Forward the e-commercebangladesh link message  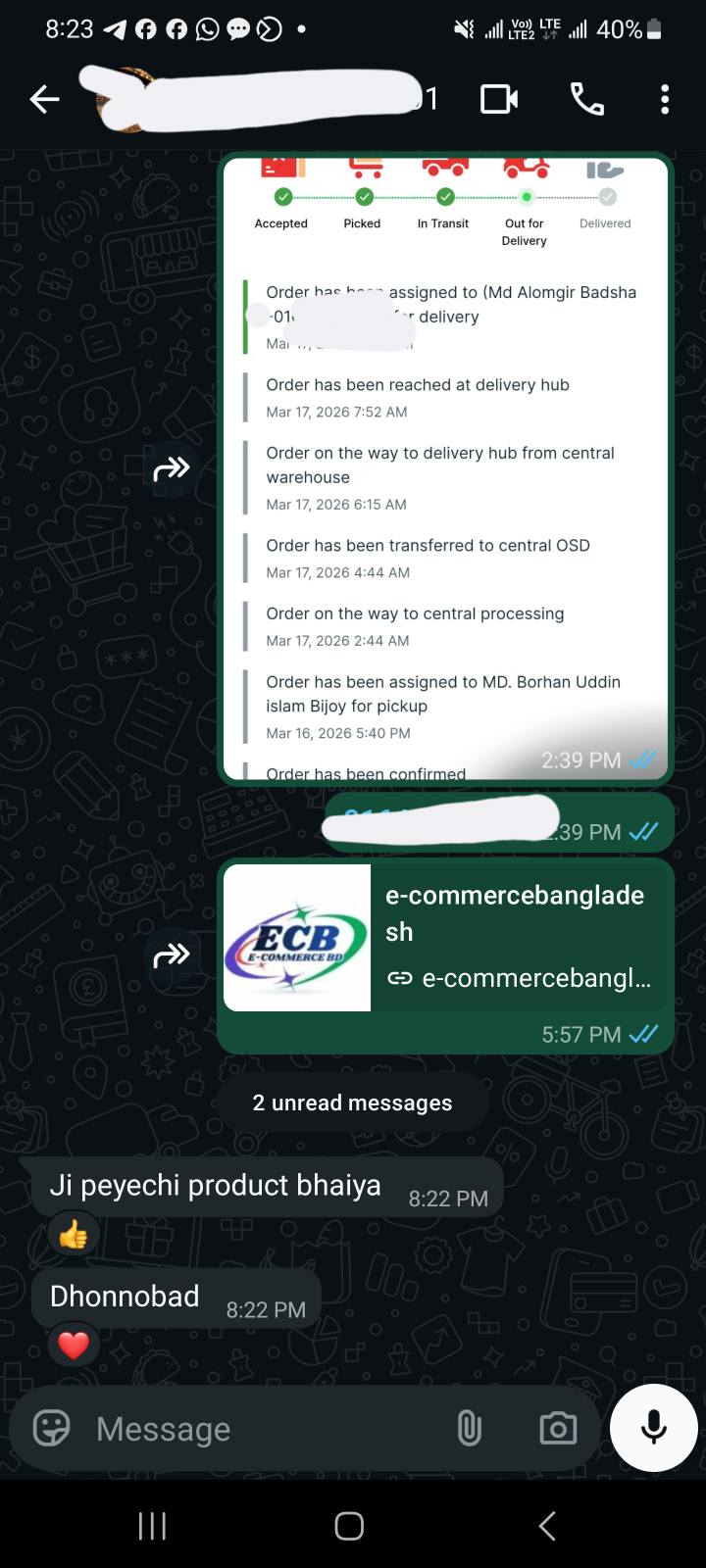pos(172,955)
